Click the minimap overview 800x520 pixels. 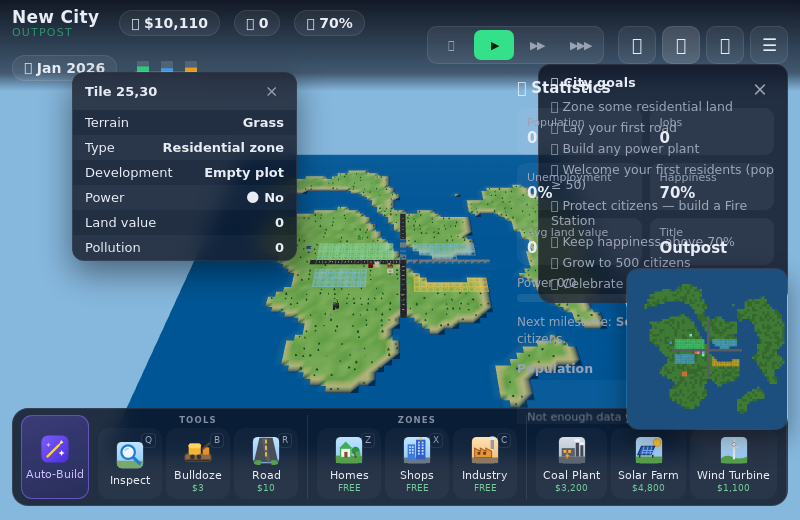[x=707, y=349]
